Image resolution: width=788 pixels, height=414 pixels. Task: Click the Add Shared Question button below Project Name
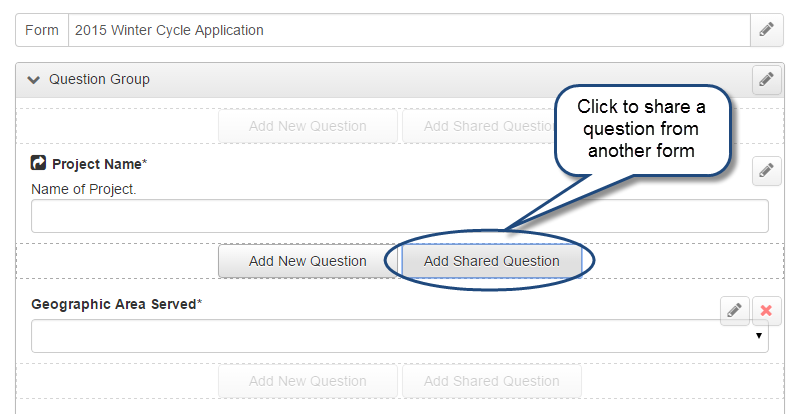pos(491,261)
